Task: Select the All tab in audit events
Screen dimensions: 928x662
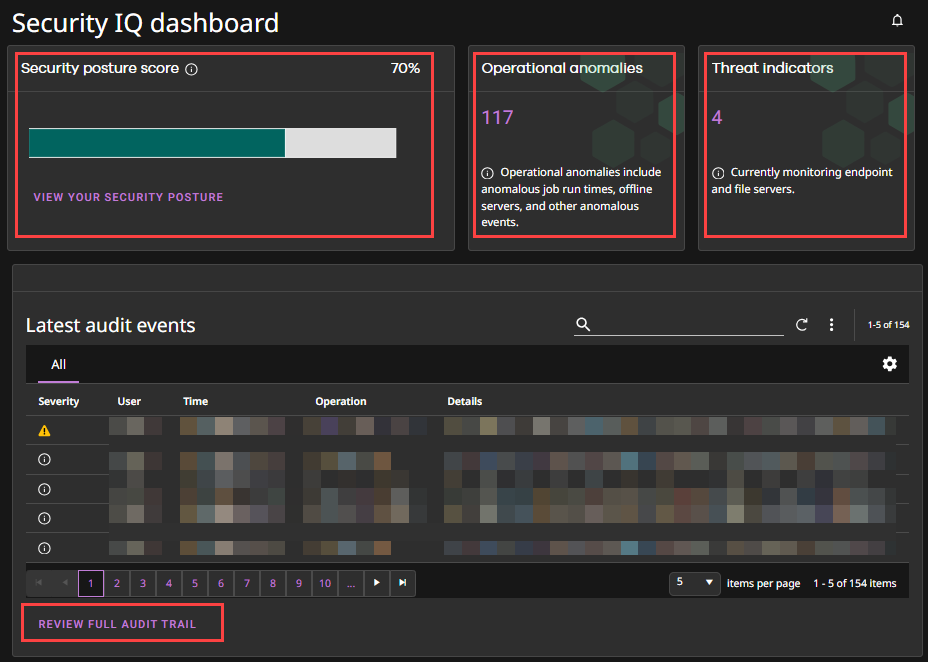Action: tap(58, 364)
